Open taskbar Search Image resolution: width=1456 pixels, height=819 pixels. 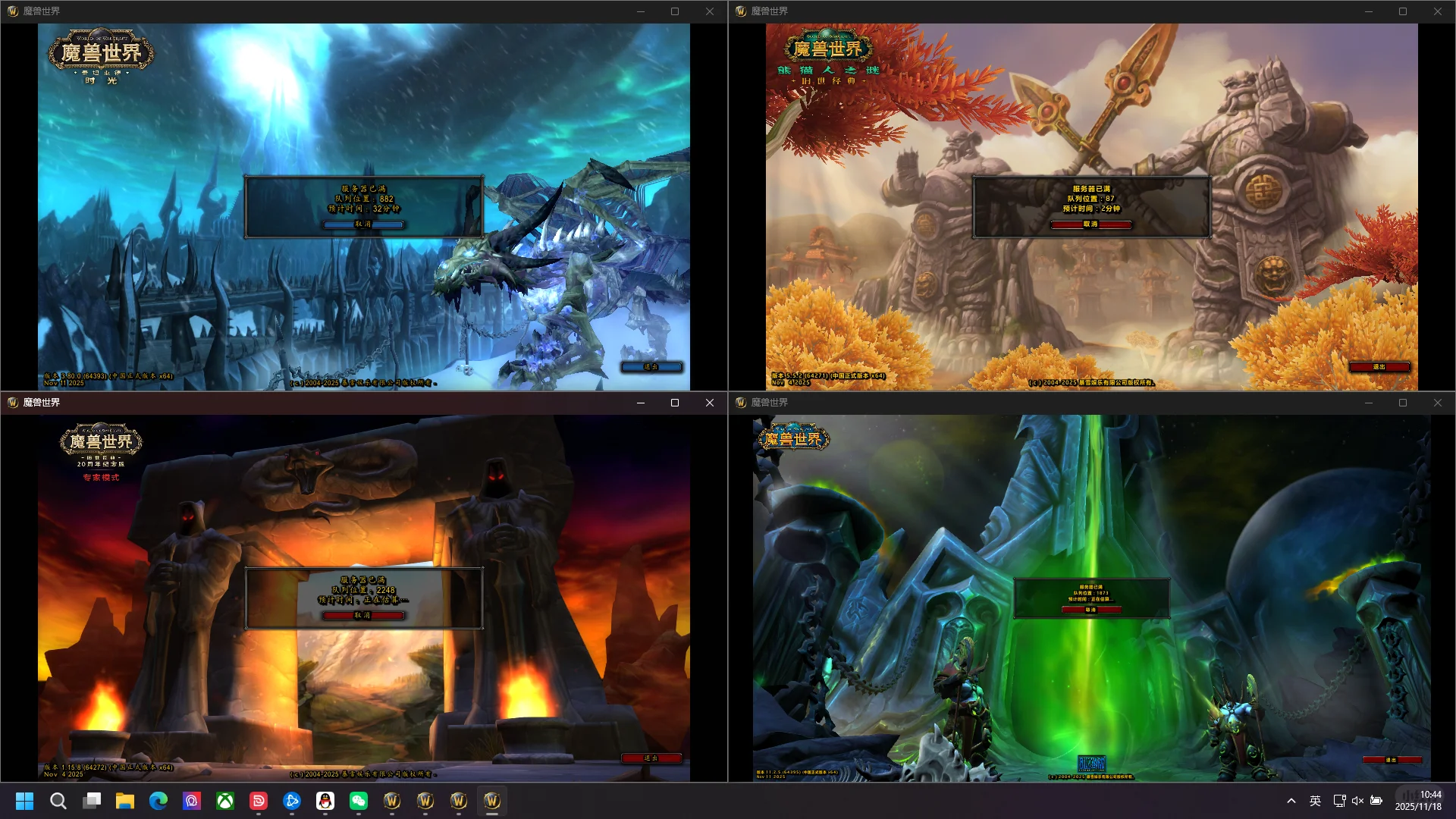click(x=58, y=801)
